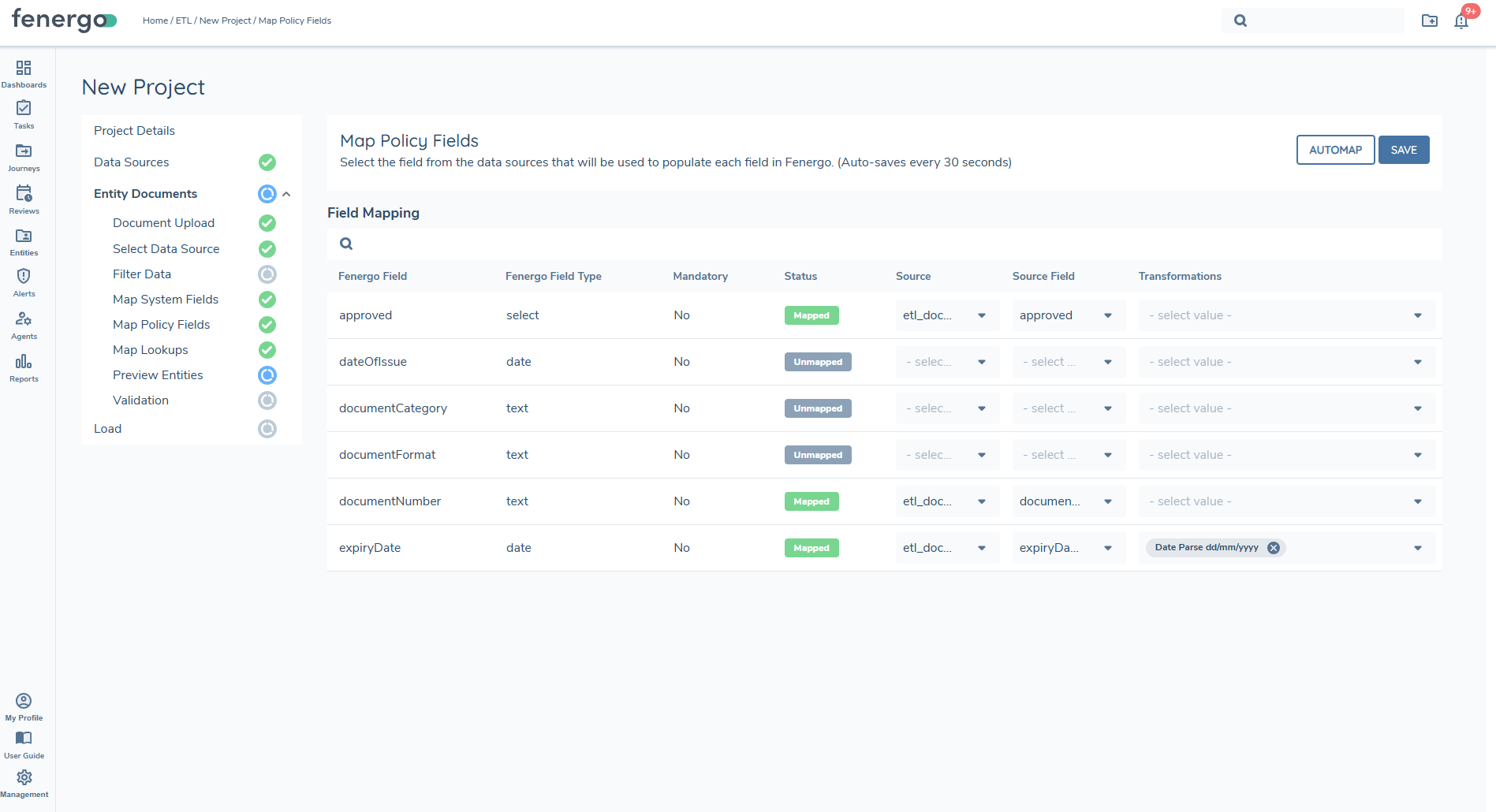Switch to the Map Lookups step
The width and height of the screenshot is (1496, 812).
point(151,349)
